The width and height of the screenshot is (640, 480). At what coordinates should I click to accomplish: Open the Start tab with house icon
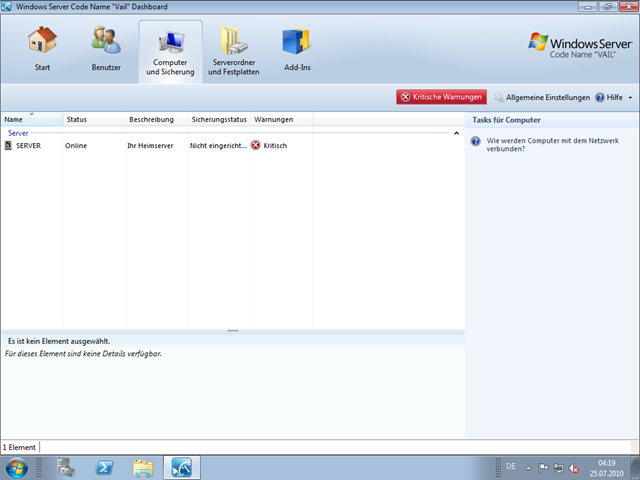[42, 51]
